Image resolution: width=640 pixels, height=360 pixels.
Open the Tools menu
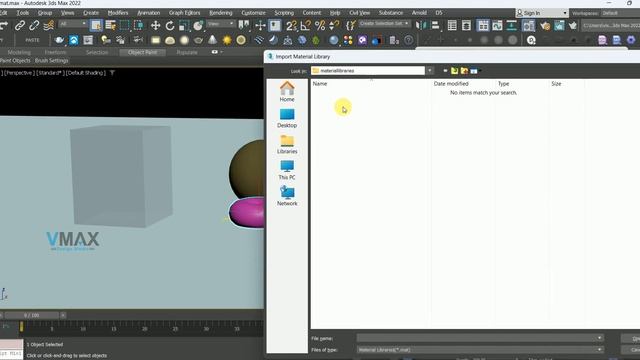(22, 13)
